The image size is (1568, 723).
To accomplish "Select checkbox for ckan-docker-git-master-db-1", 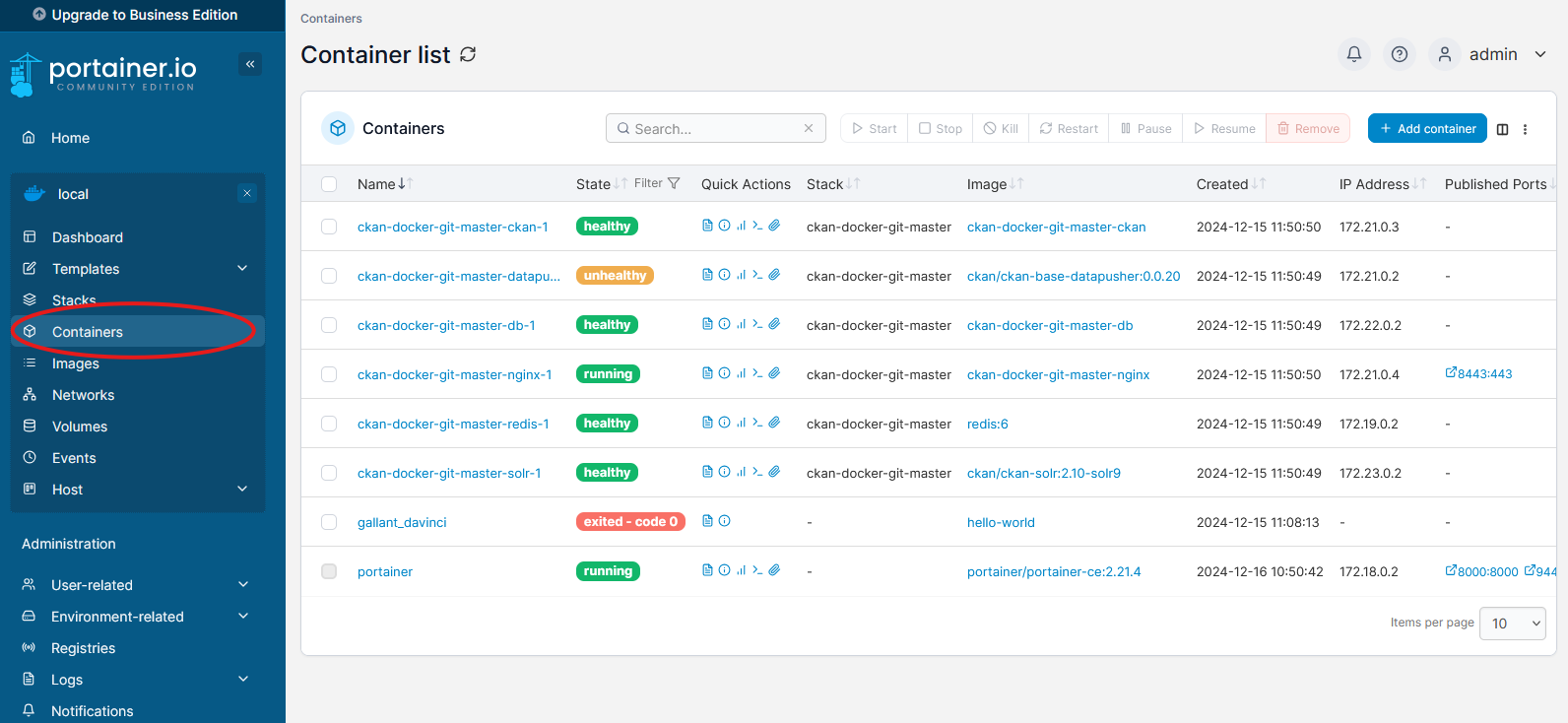I will tap(329, 325).
